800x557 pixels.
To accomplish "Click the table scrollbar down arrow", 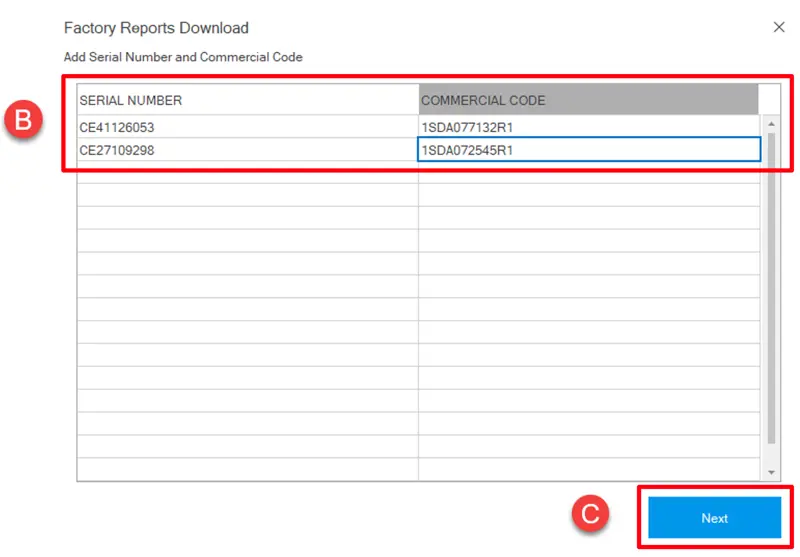I will (x=771, y=472).
